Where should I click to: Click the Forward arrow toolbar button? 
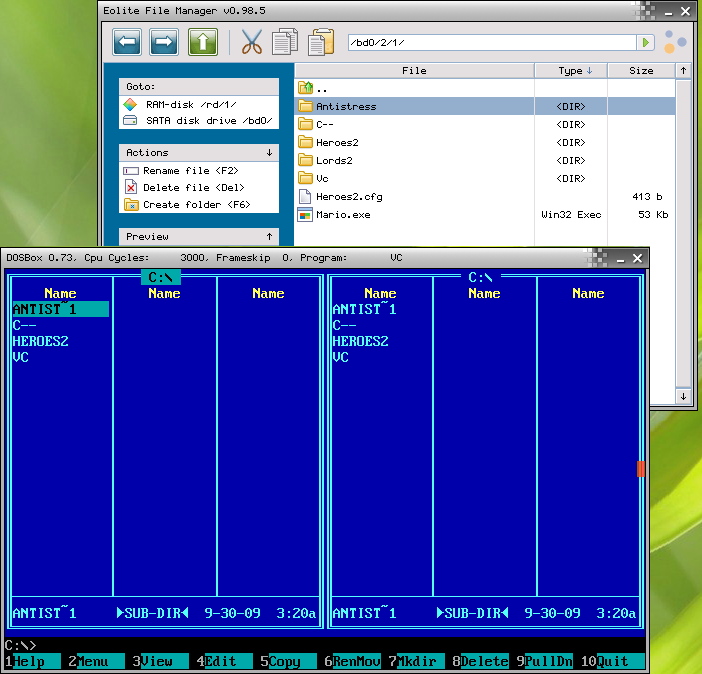coord(164,42)
